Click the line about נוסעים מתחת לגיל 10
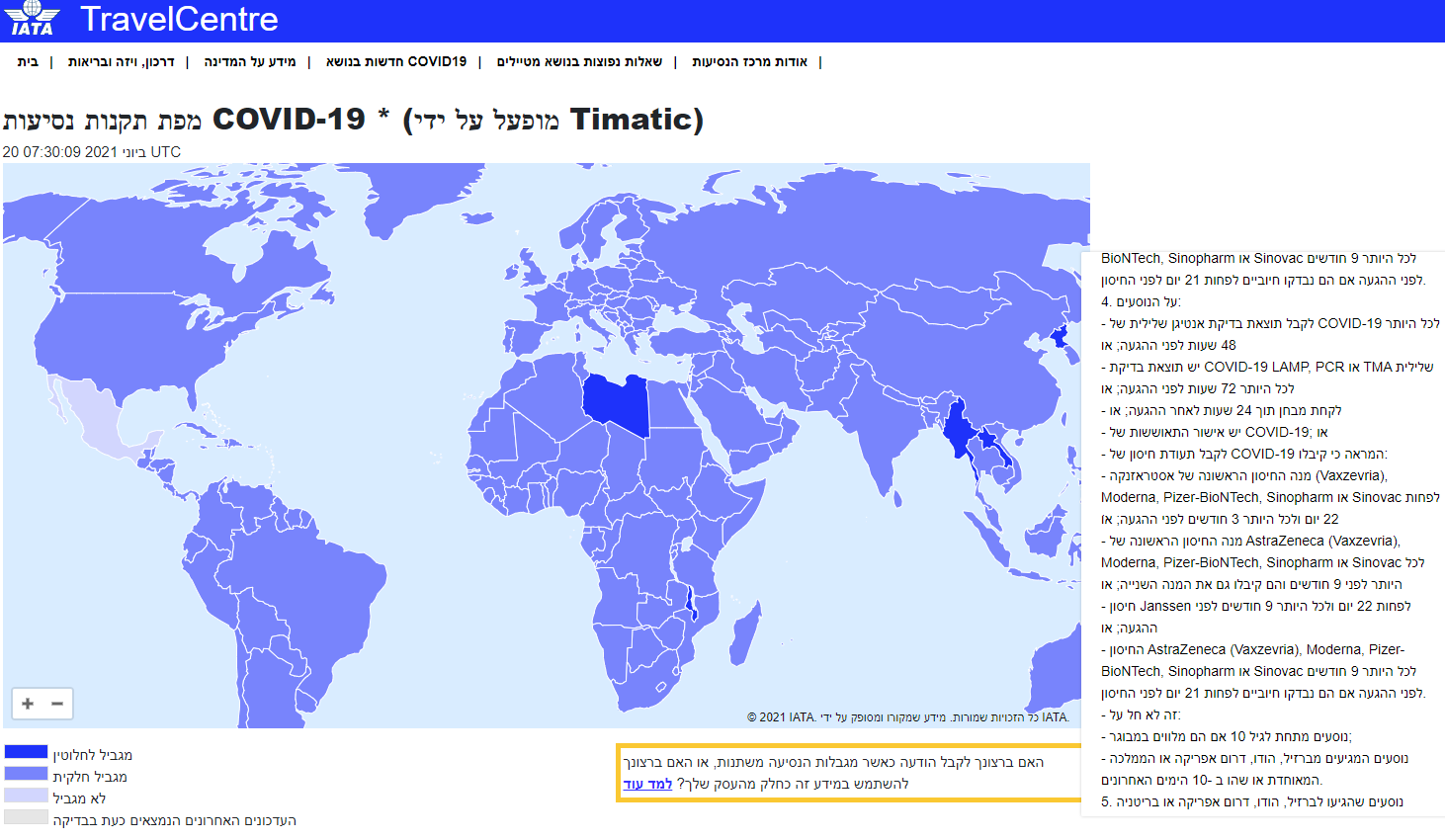The width and height of the screenshot is (1445, 840). point(1227,736)
